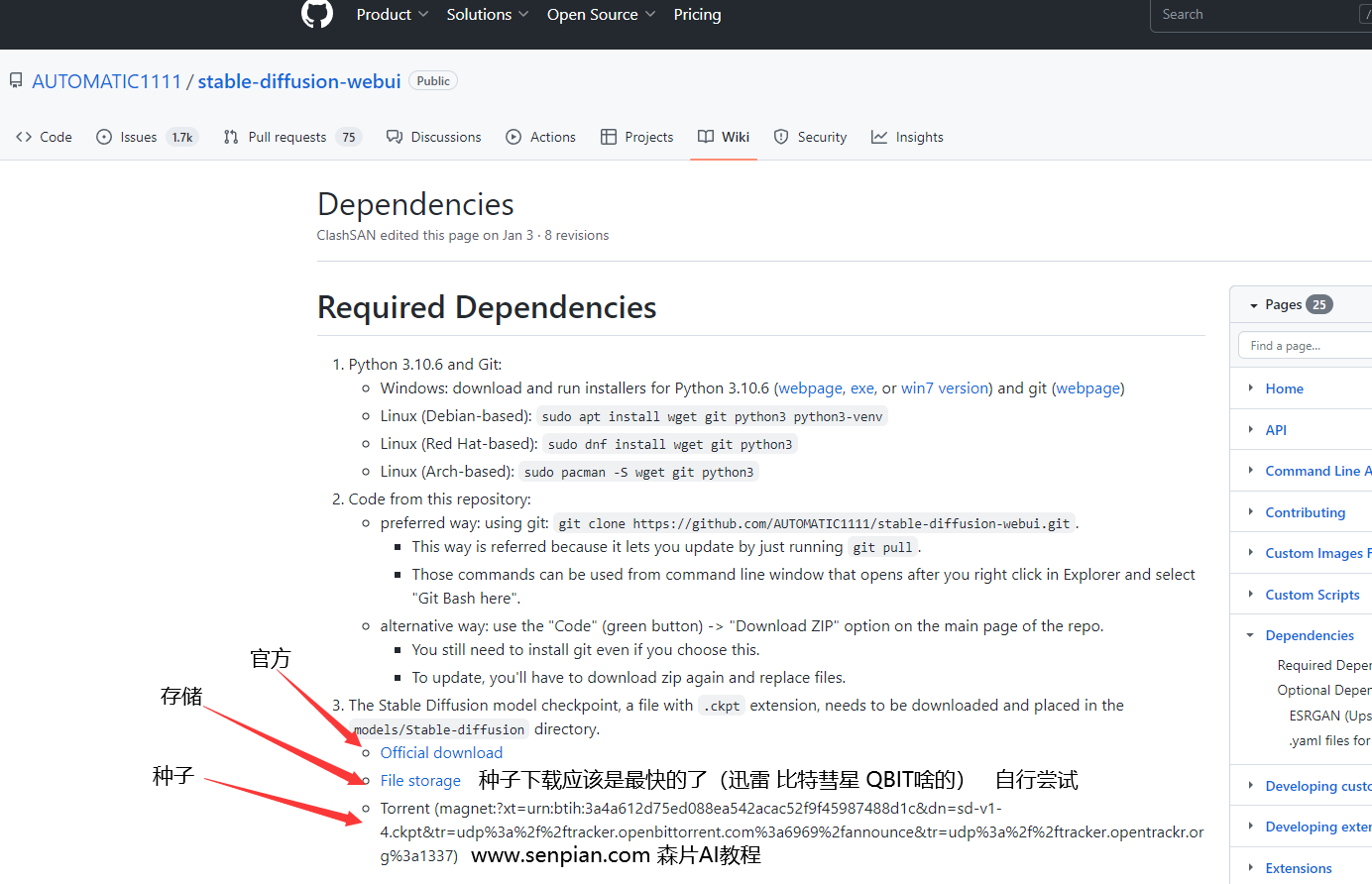Click the Official download link

click(441, 753)
